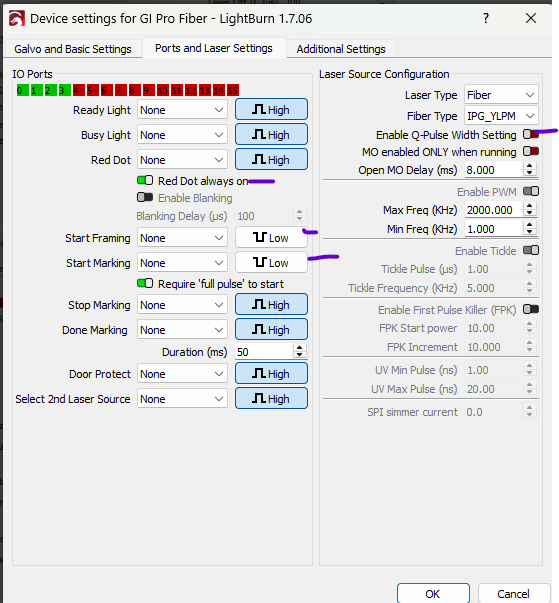Image resolution: width=559 pixels, height=603 pixels.
Task: Close the Device settings dialog
Action: click(x=531, y=18)
